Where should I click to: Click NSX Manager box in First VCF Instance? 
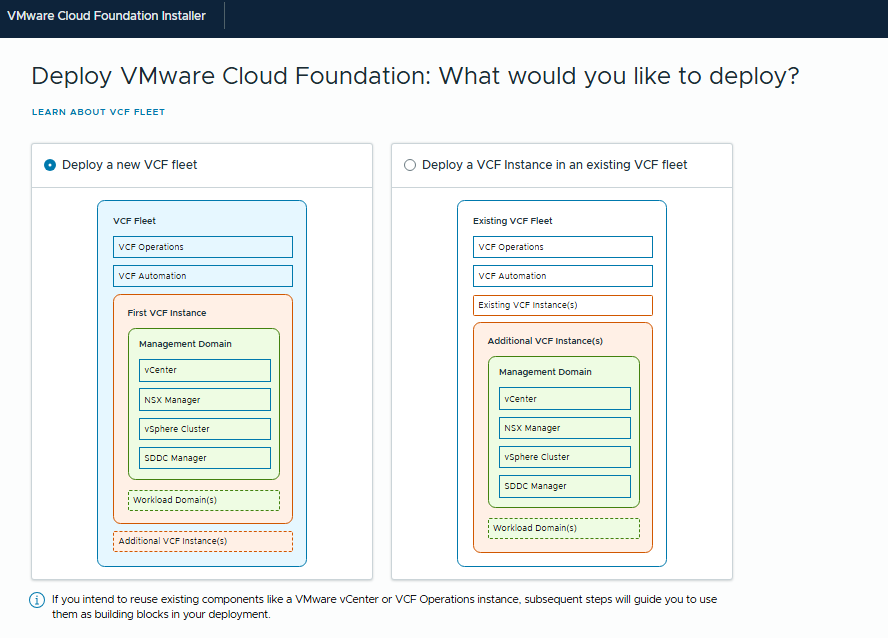205,400
